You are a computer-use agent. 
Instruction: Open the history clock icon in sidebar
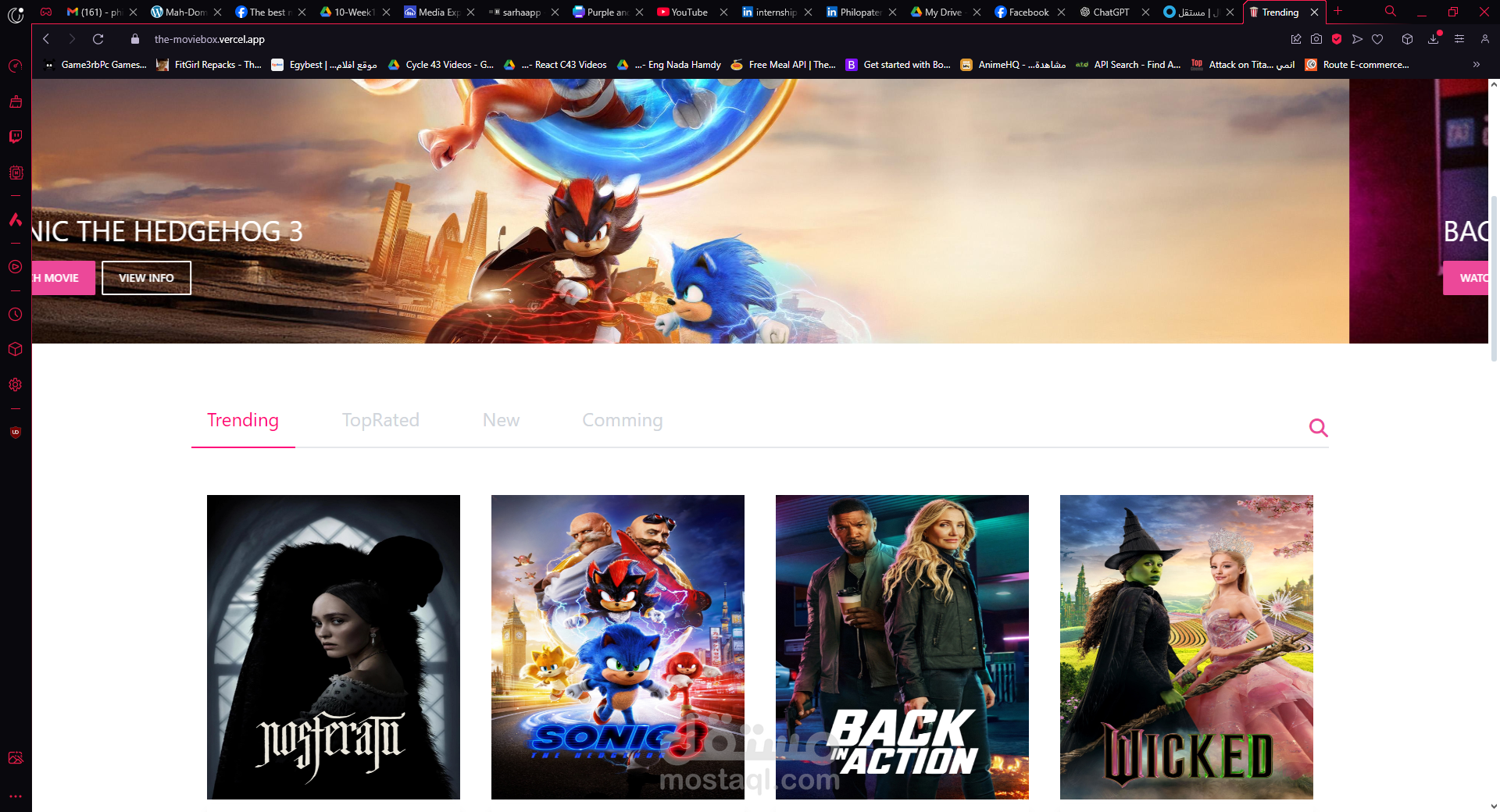[16, 315]
